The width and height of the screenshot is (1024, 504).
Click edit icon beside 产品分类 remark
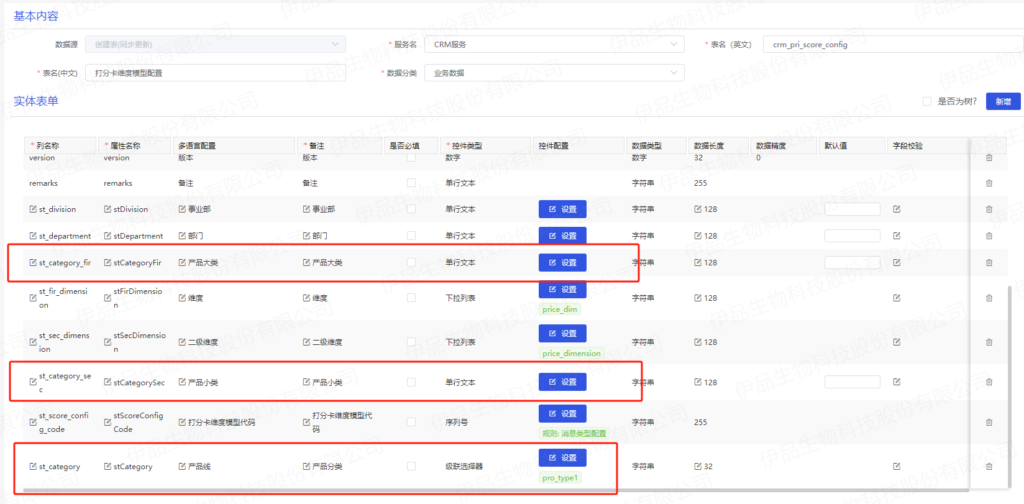(x=306, y=467)
